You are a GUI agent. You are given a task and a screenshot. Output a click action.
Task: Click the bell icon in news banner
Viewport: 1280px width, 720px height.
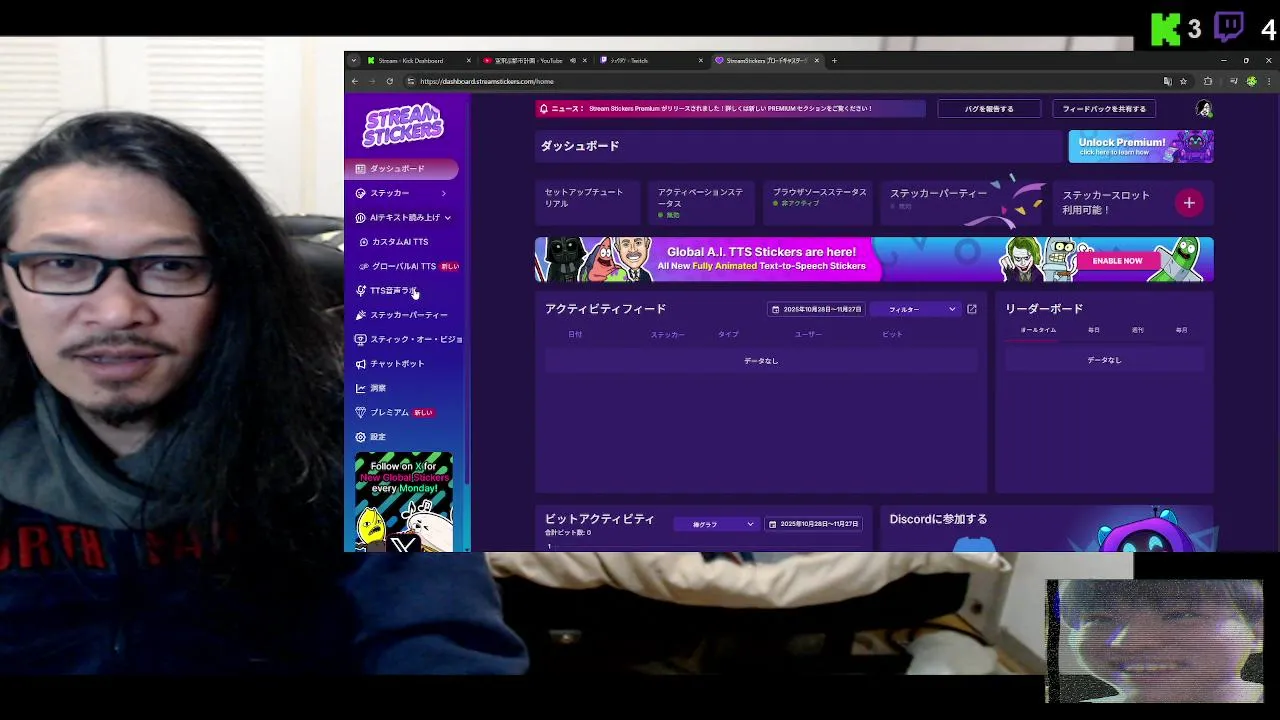(544, 109)
